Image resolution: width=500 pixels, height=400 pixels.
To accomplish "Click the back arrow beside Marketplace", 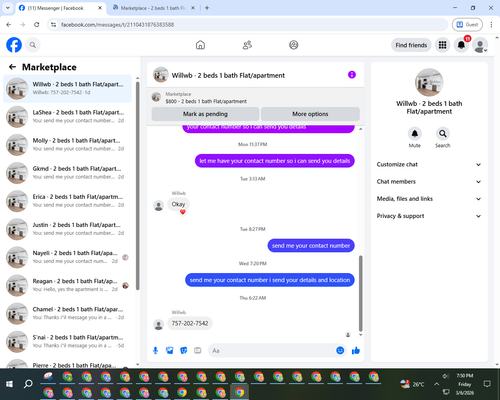I will 12,67.
